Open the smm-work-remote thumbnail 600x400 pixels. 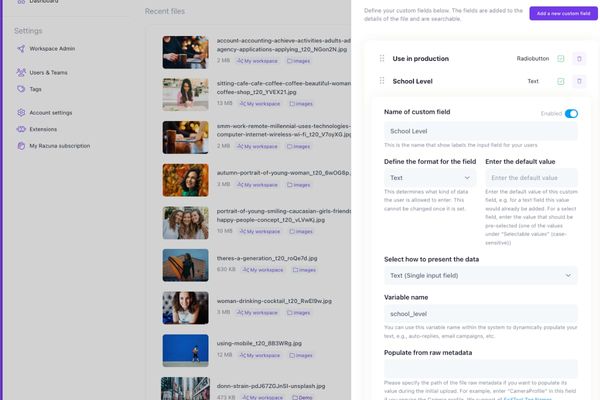click(x=185, y=137)
